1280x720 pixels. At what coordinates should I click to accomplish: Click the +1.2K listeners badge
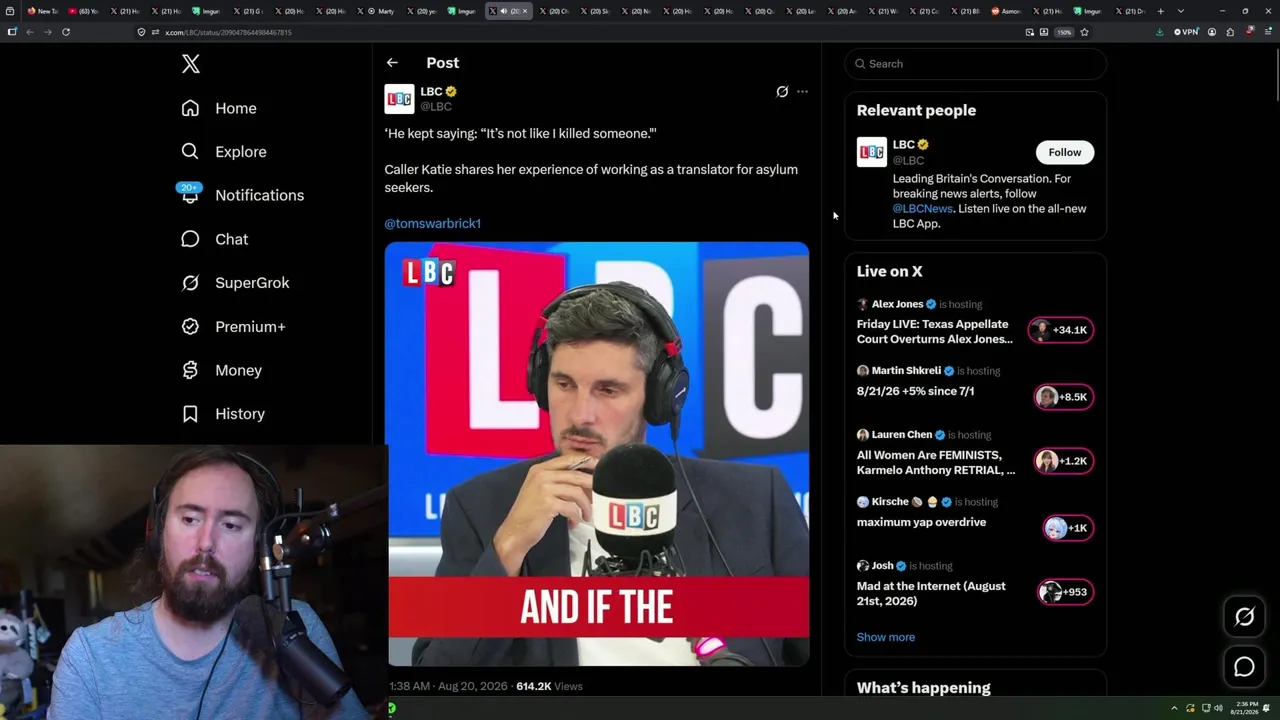click(1064, 461)
